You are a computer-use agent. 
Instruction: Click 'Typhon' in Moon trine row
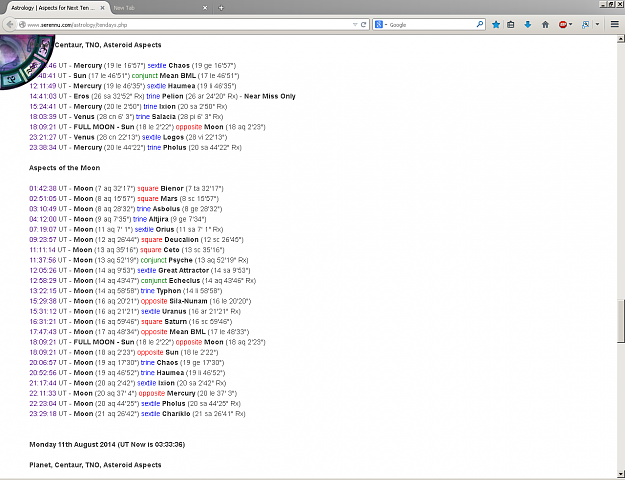tap(169, 291)
